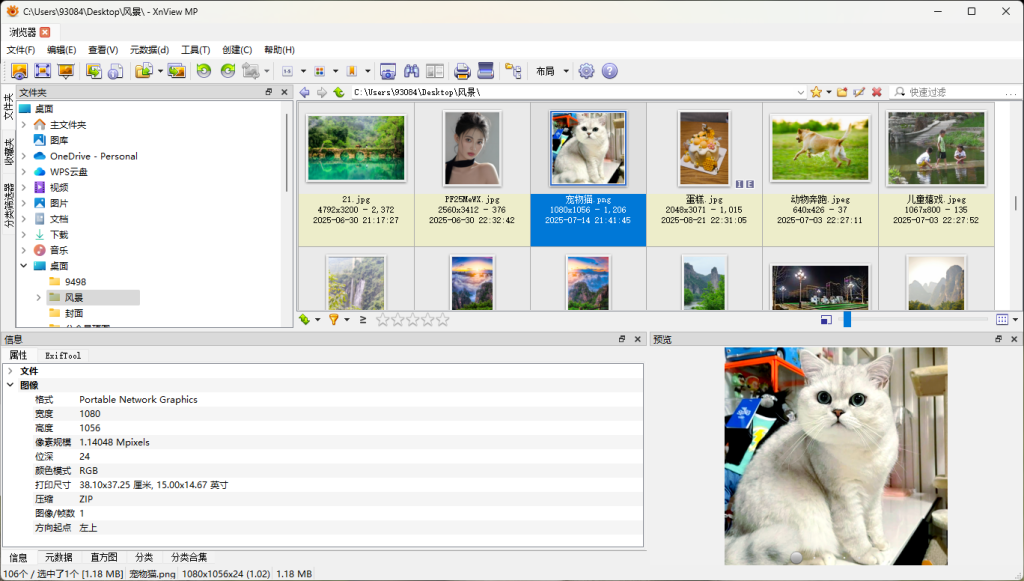This screenshot has width=1024, height=581.
Task: Set rating with the first star
Action: click(x=383, y=320)
